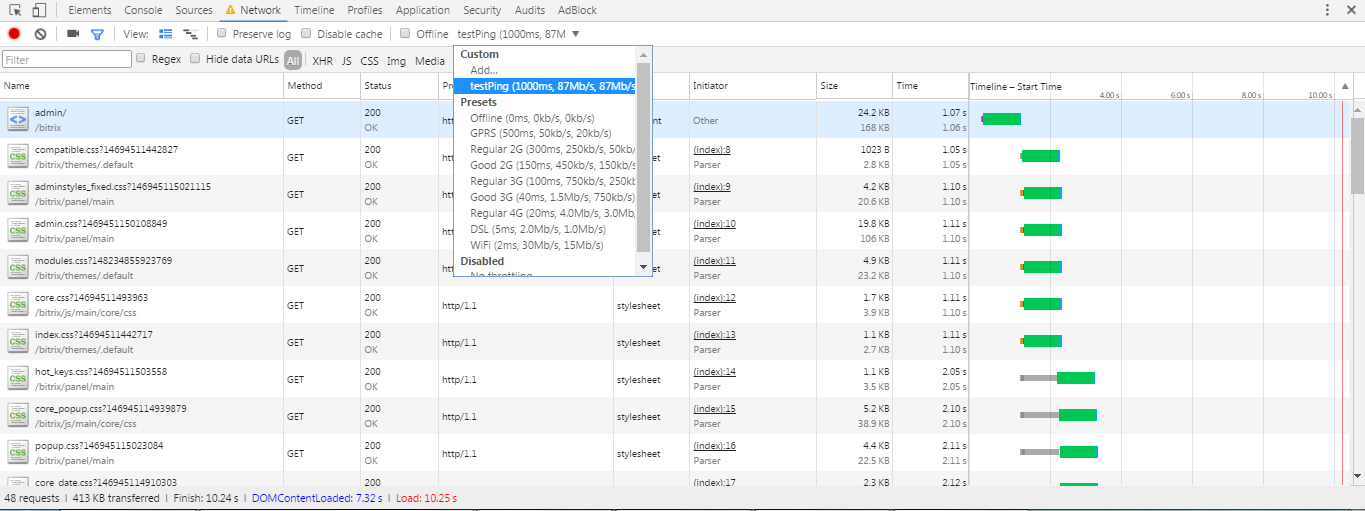Select the GPRS throttling preset
Screen dimensions: 1365x511
pos(540,134)
